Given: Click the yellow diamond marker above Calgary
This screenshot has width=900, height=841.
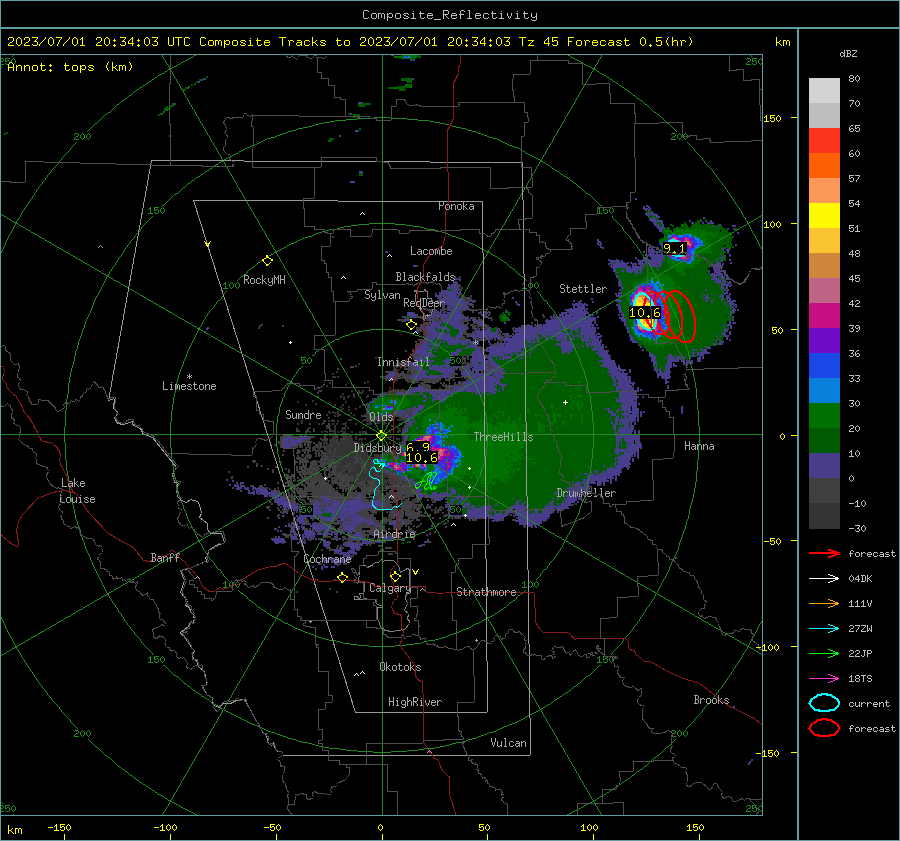Looking at the screenshot, I should click(395, 576).
